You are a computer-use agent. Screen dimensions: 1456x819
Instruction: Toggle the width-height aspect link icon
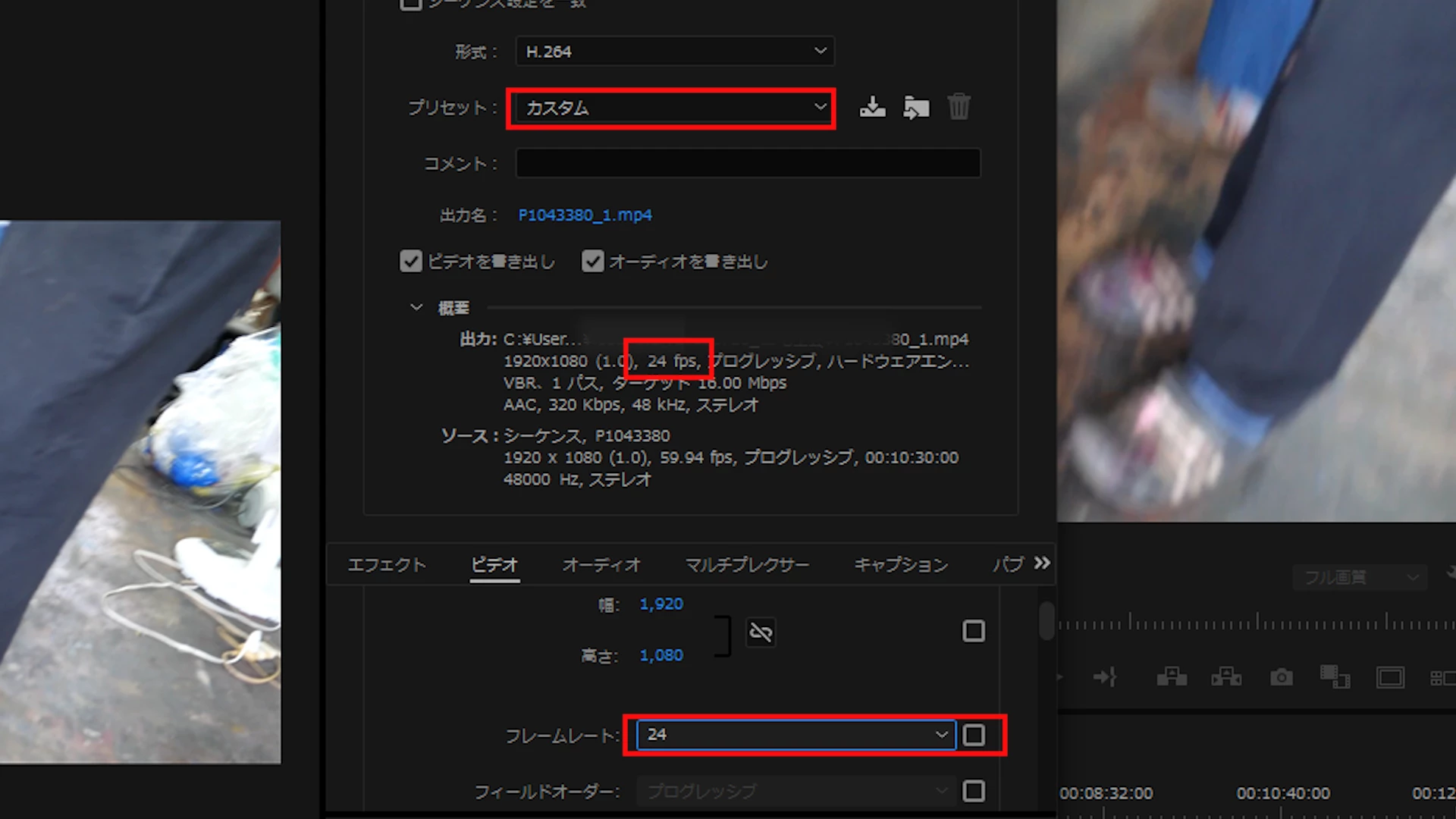pos(761,632)
